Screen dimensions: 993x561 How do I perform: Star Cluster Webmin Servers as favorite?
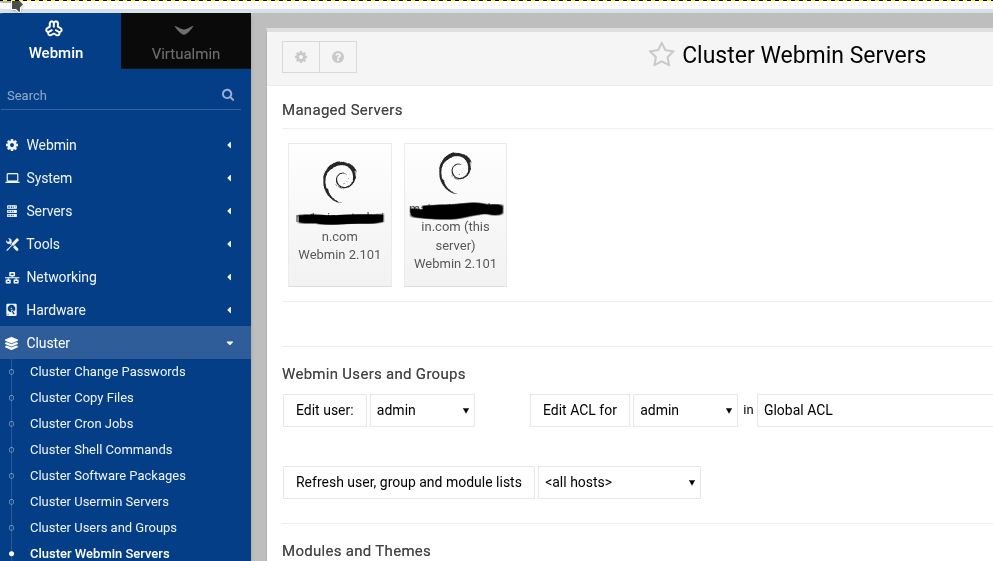(x=661, y=54)
